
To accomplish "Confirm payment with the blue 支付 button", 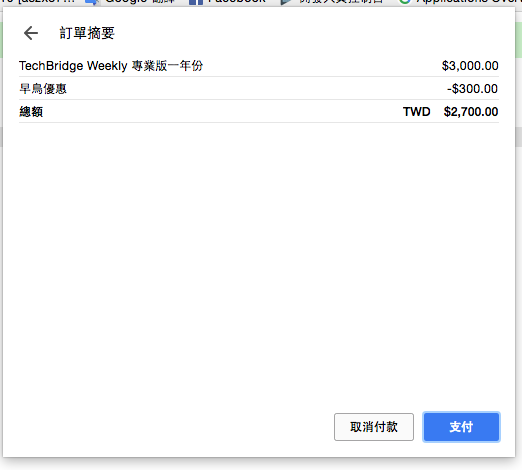I will point(461,427).
